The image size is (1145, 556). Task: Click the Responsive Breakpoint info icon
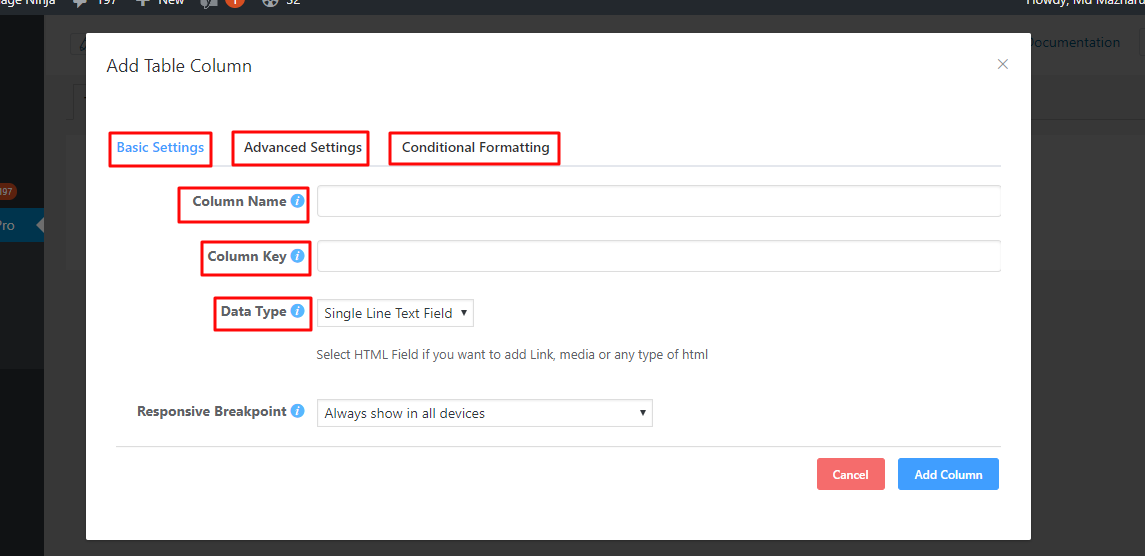click(297, 411)
